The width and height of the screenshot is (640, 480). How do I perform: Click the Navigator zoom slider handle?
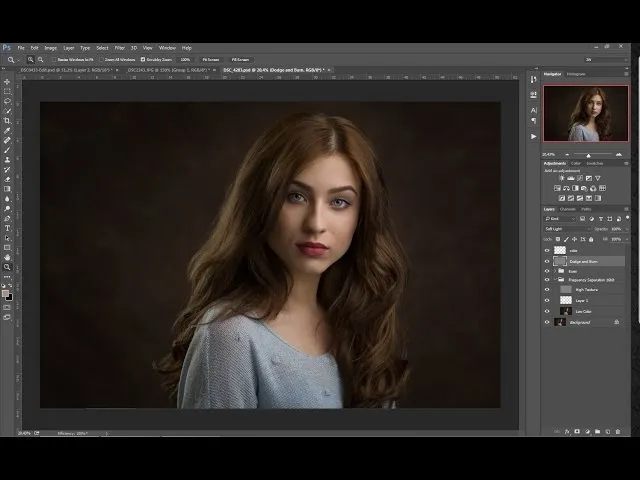[588, 156]
